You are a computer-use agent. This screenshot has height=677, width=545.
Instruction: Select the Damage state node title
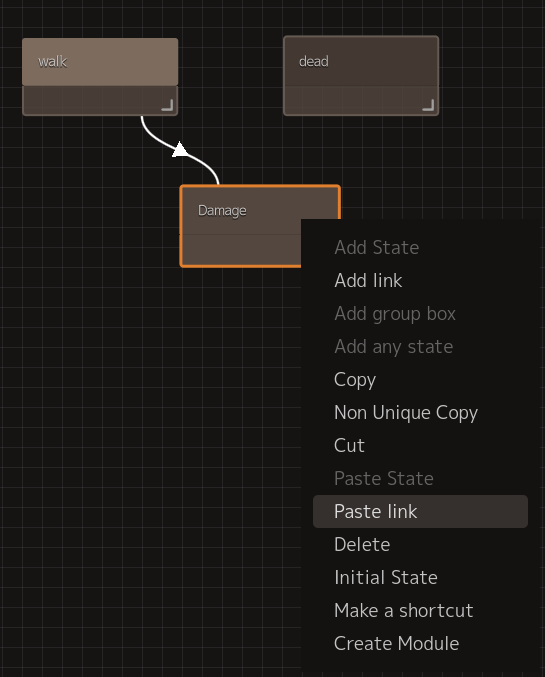point(222,210)
